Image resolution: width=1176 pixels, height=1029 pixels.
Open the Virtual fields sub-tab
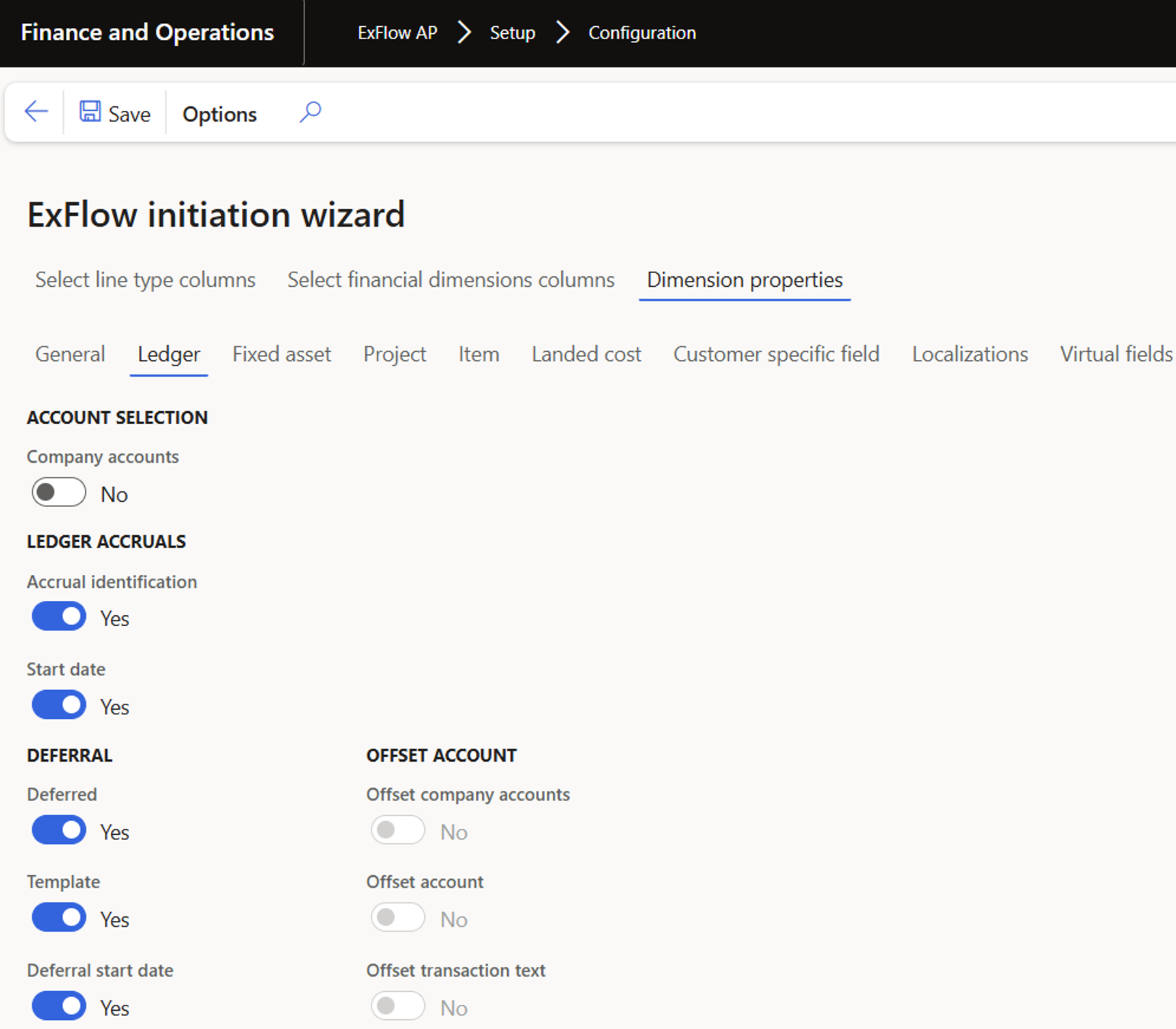(1117, 354)
